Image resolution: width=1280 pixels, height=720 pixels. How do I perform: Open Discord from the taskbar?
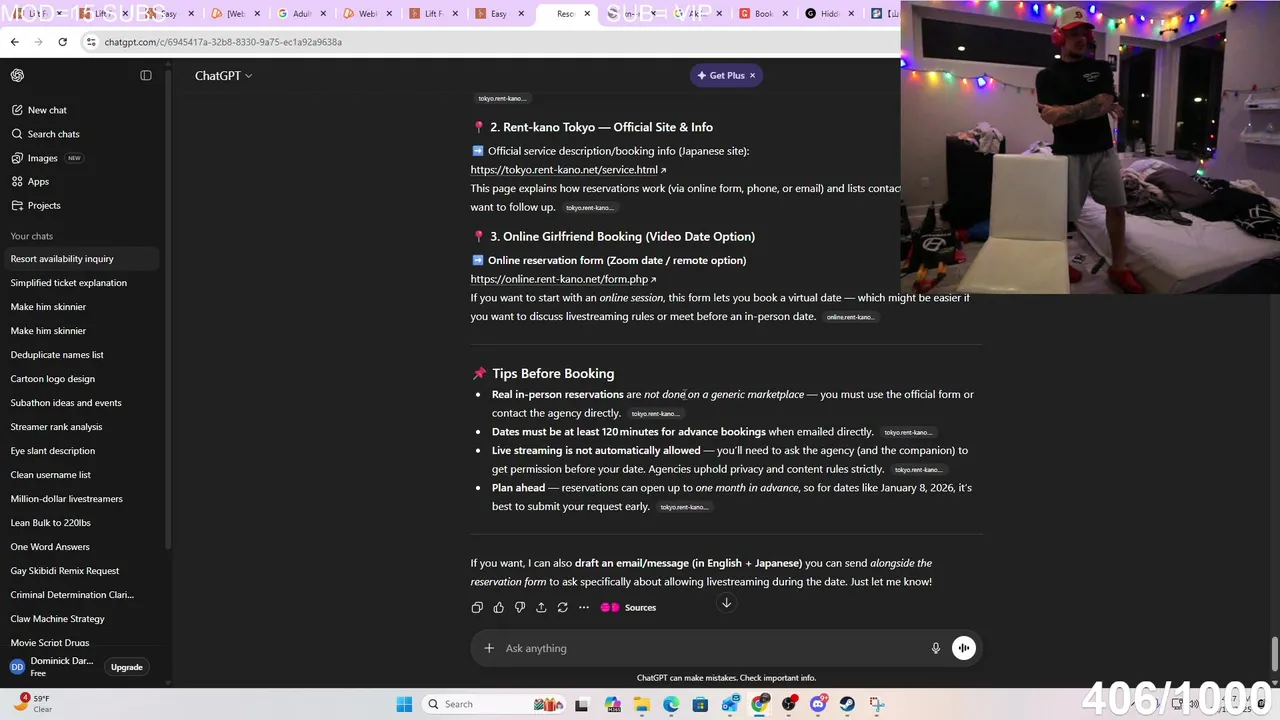(x=818, y=704)
